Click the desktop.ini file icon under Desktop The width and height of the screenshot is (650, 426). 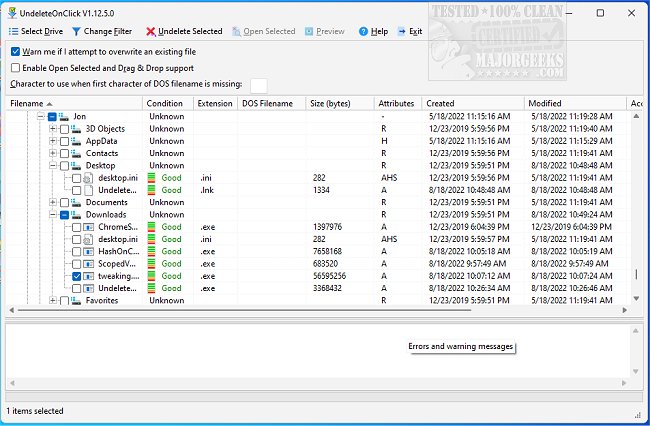88,178
